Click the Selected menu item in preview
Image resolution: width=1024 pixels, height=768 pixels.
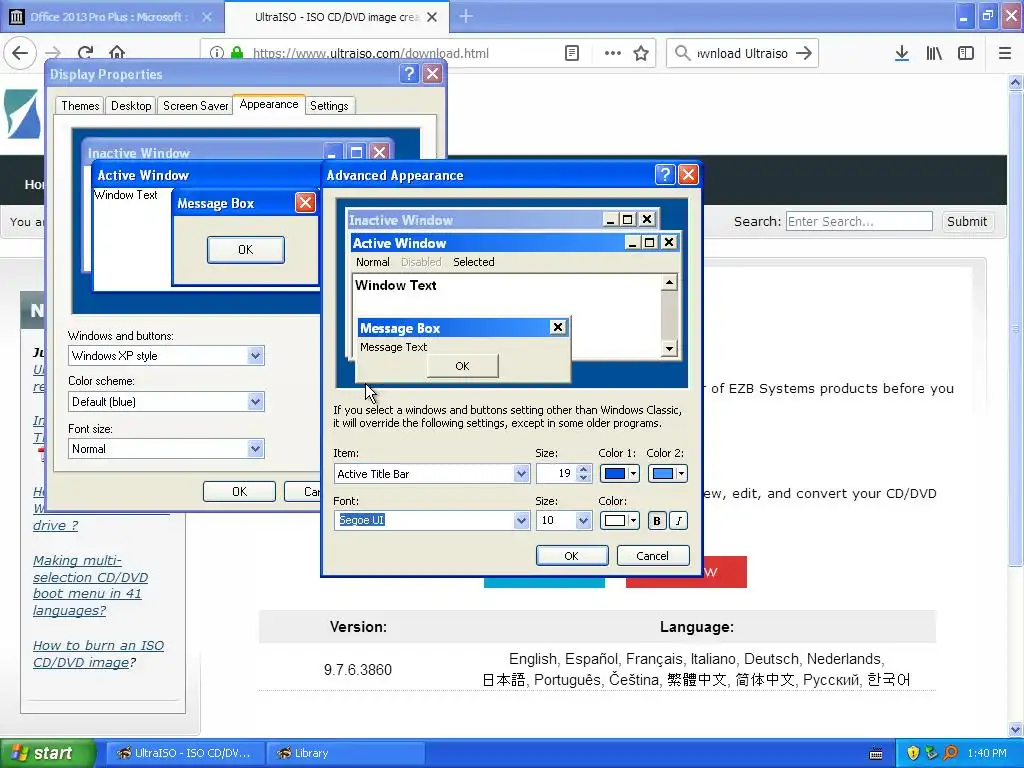tap(473, 262)
